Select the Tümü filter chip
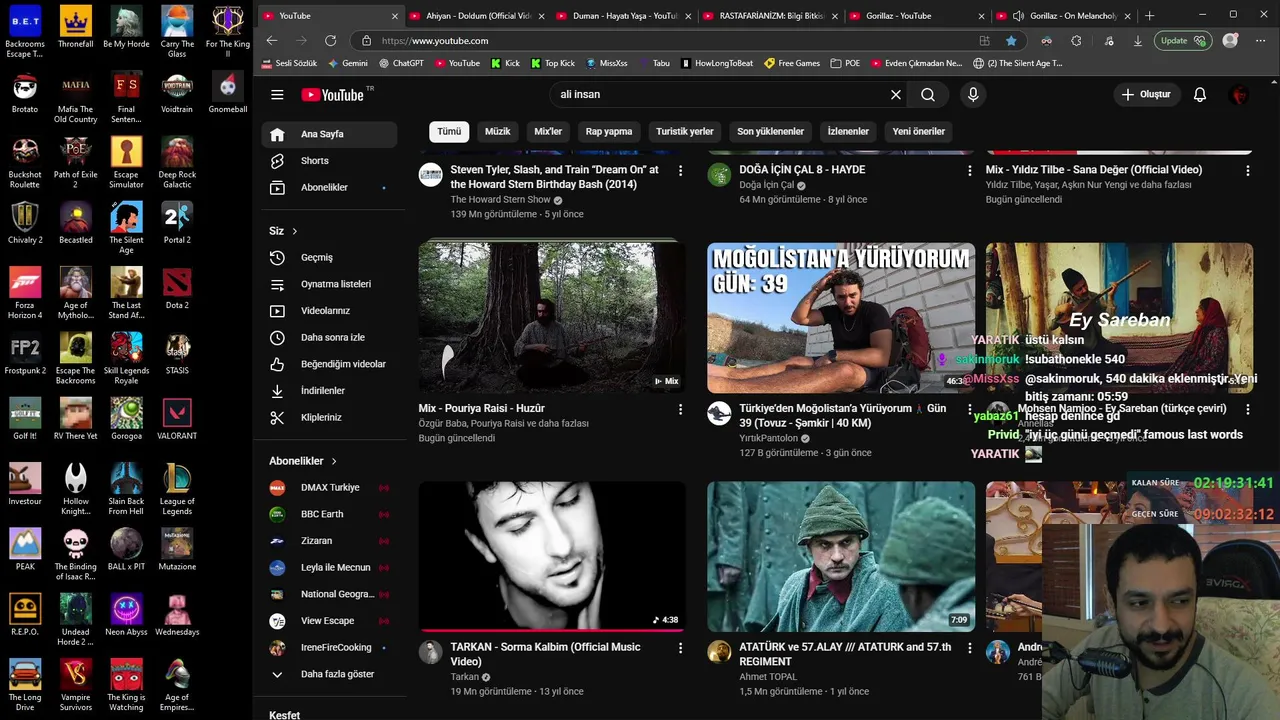Image resolution: width=1280 pixels, height=720 pixels. (x=449, y=131)
